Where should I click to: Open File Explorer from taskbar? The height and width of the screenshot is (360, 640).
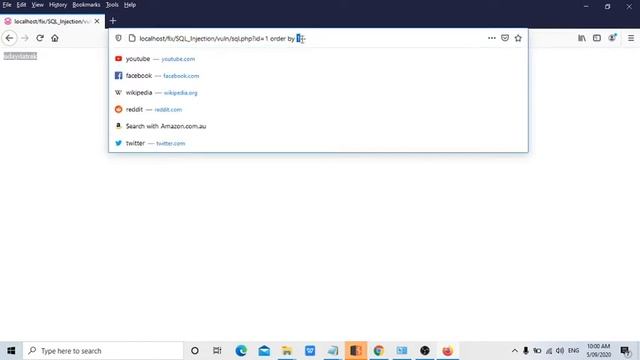[x=287, y=351]
